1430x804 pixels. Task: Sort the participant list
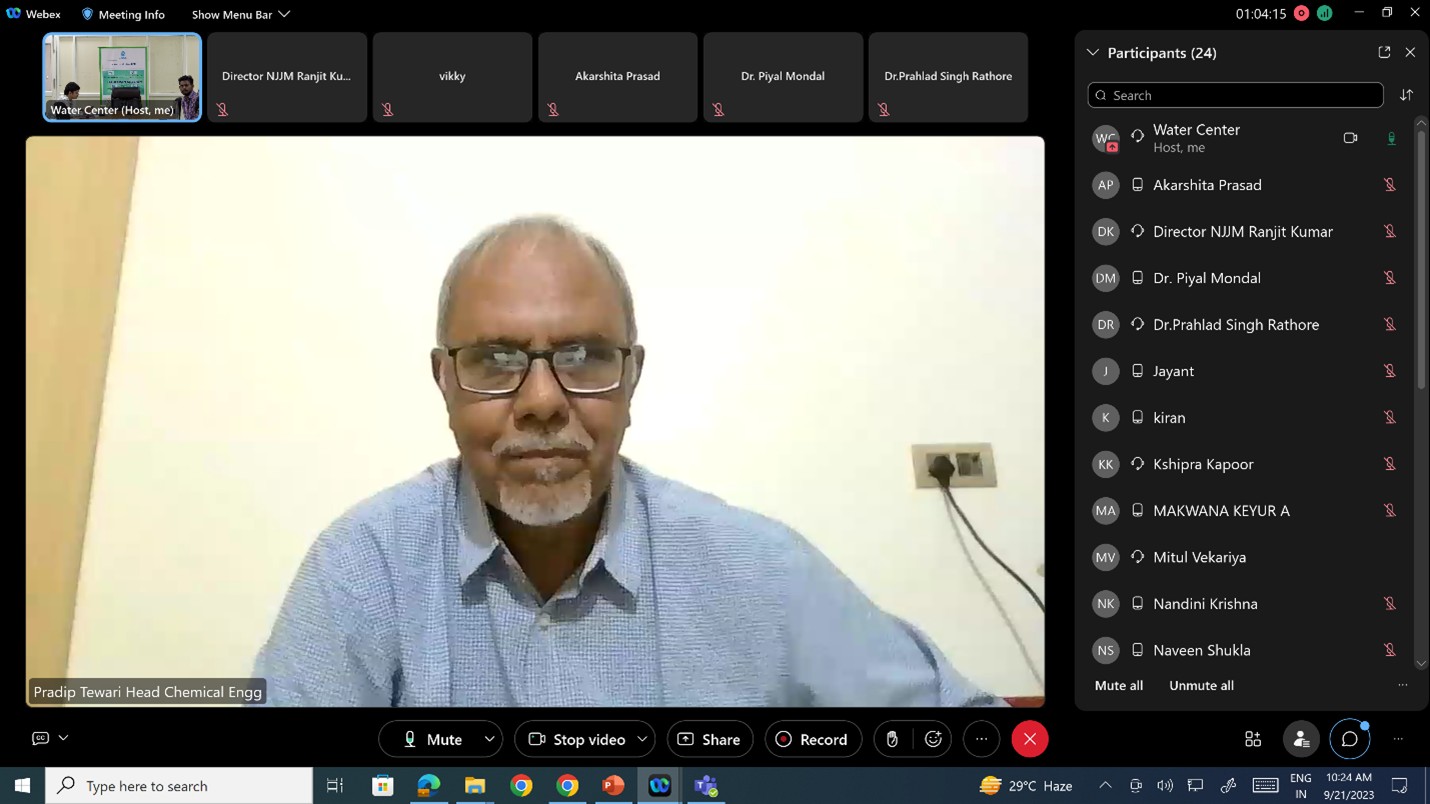click(x=1407, y=94)
